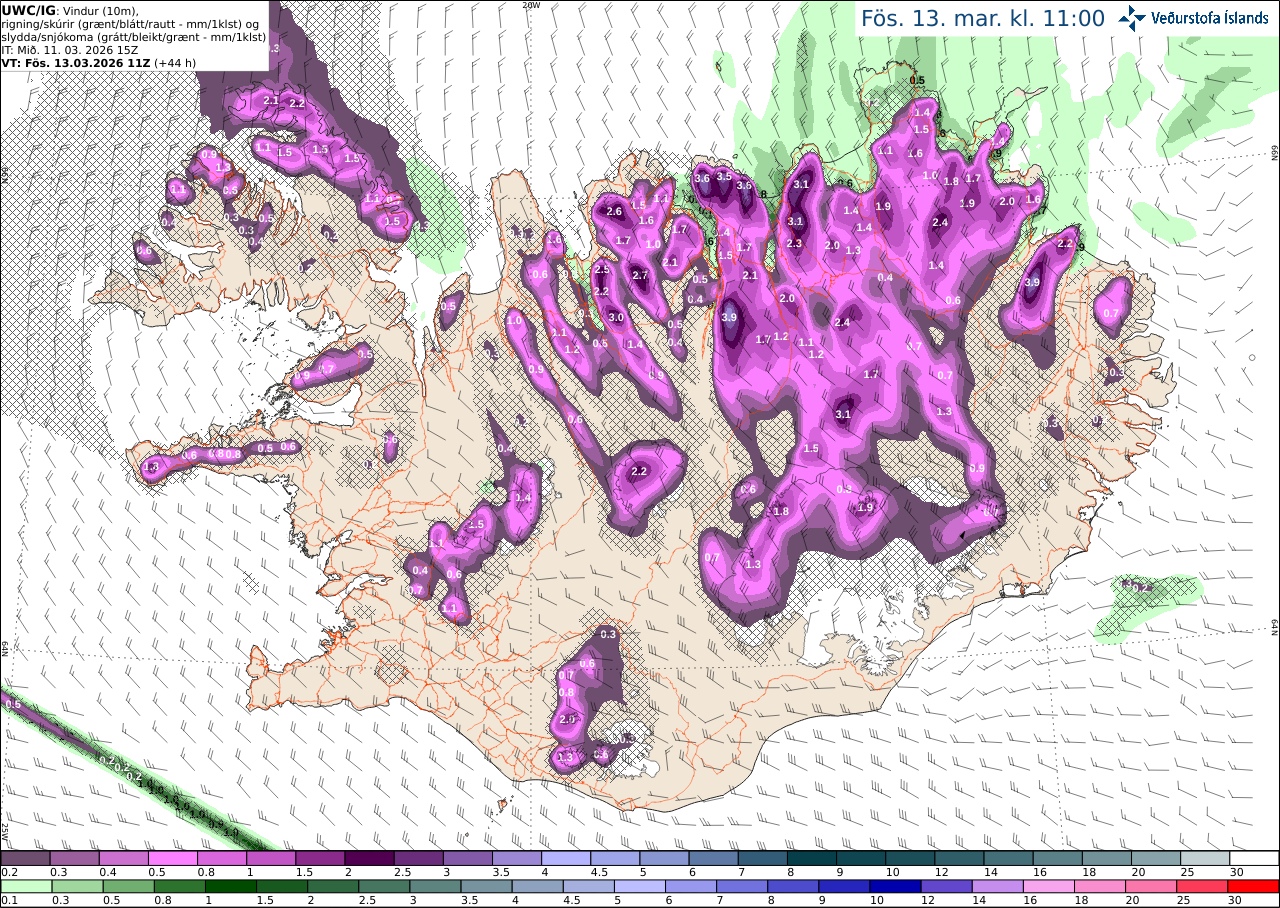Screen dimensions: 1280x908
Task: Click the Veðurstofa Íslands logo icon
Action: click(x=1132, y=17)
